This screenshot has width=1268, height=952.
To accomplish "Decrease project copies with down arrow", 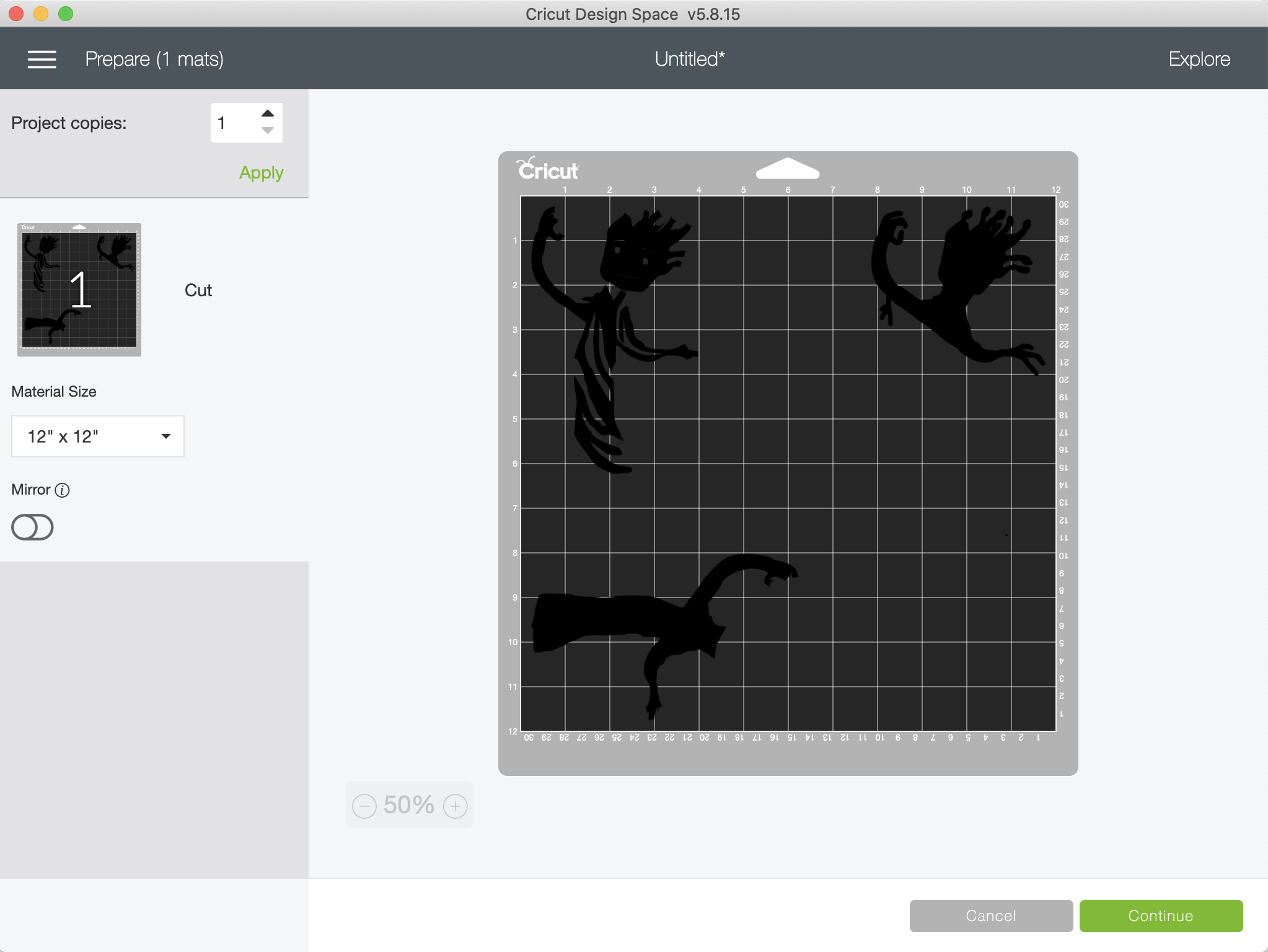I will (268, 131).
